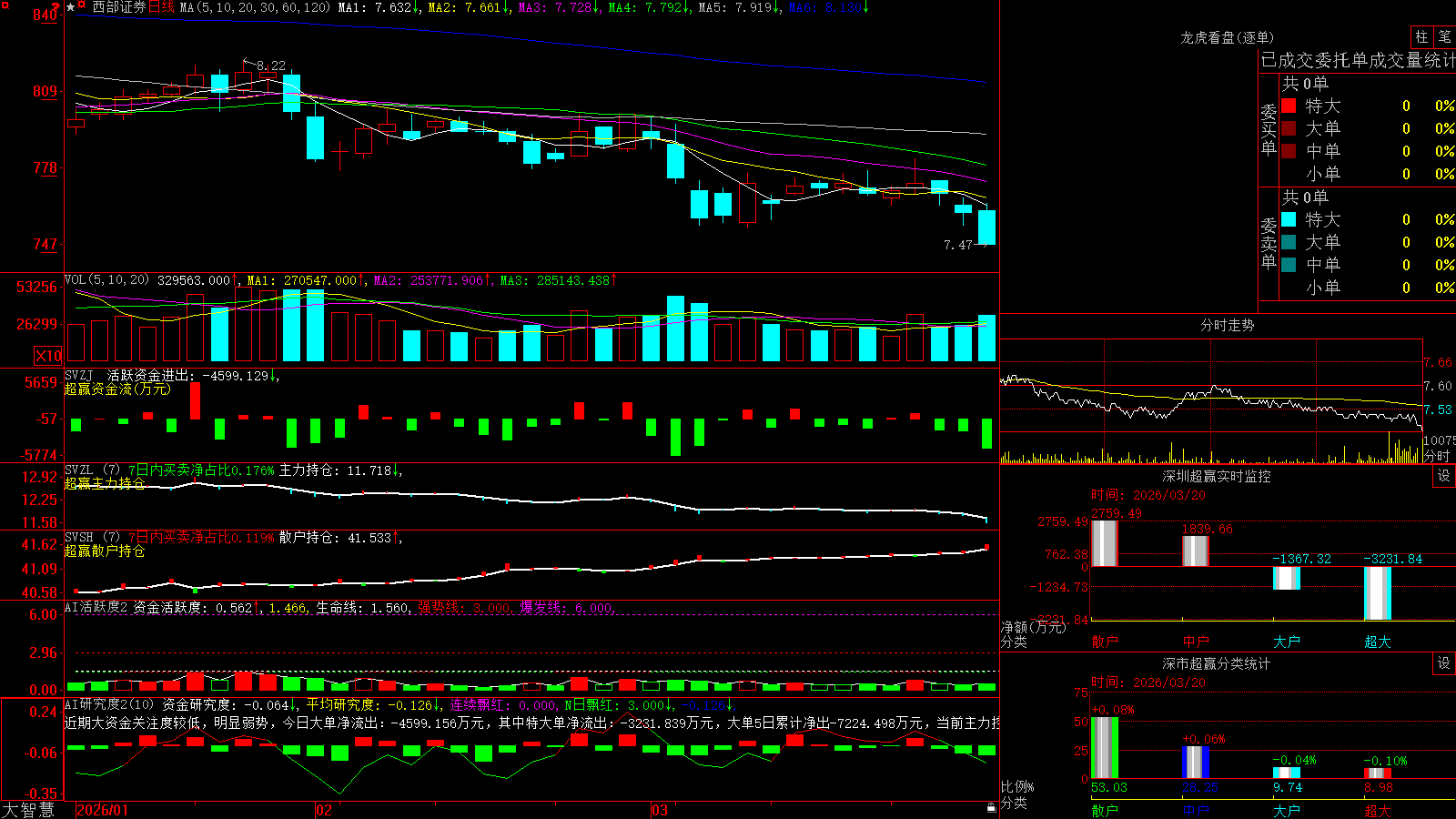
Task: Click the red 特大 buy-order color swatch
Action: tap(1289, 106)
